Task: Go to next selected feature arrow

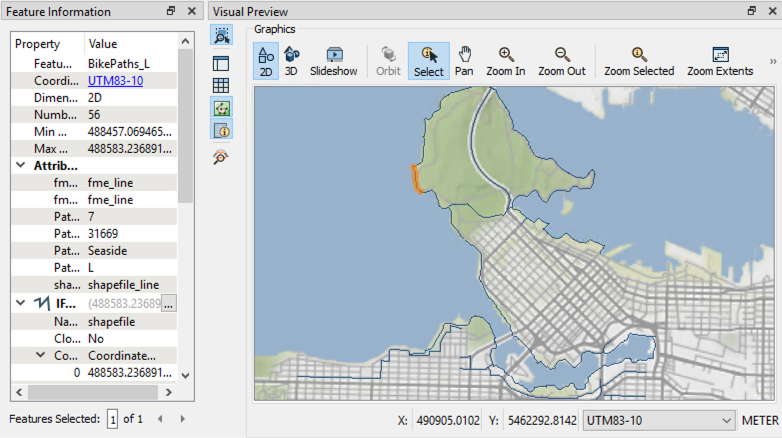Action: click(x=183, y=419)
